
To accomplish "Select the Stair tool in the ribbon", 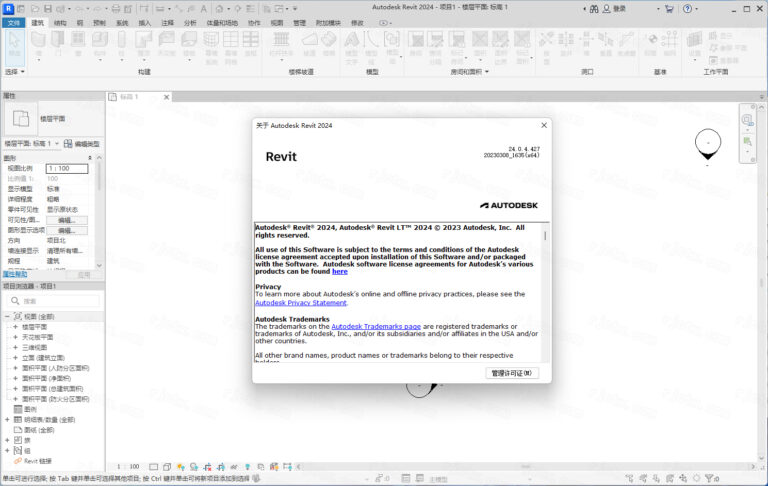I will coord(329,43).
